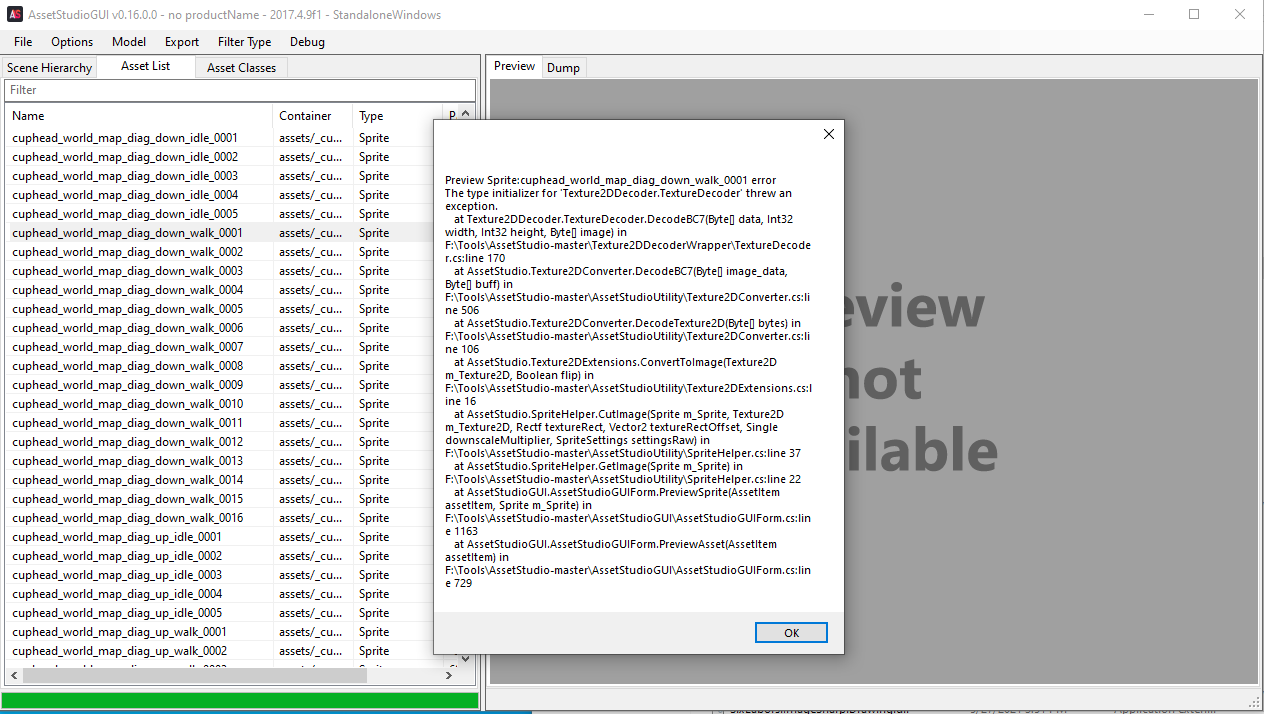The height and width of the screenshot is (714, 1264).
Task: Click the Filter input field
Action: click(x=240, y=90)
